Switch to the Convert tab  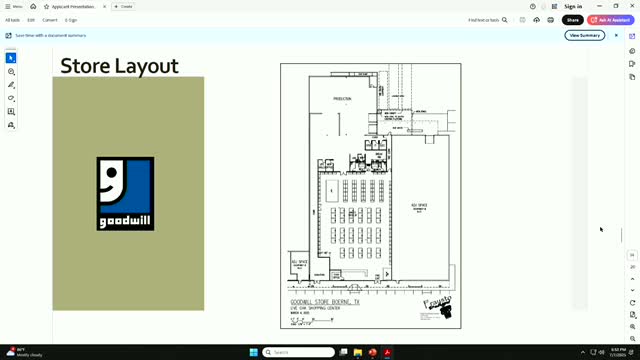[50, 20]
